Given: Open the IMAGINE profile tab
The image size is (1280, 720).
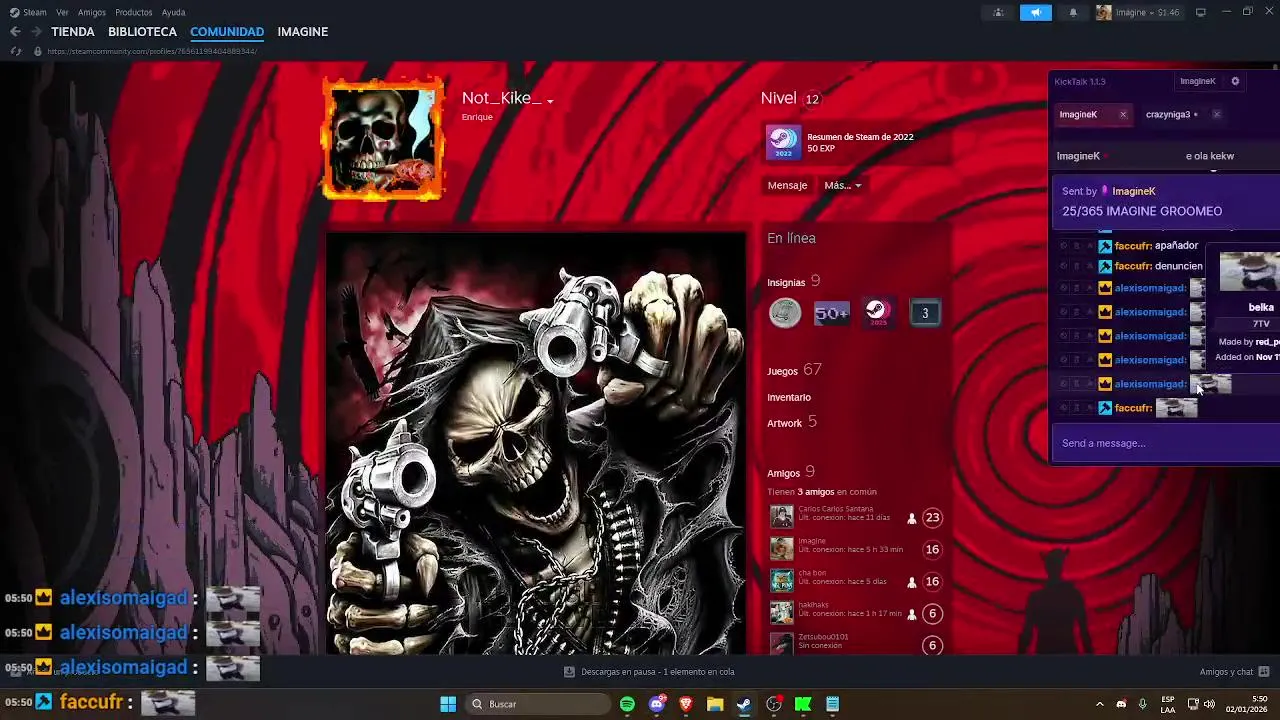Looking at the screenshot, I should click(x=303, y=32).
